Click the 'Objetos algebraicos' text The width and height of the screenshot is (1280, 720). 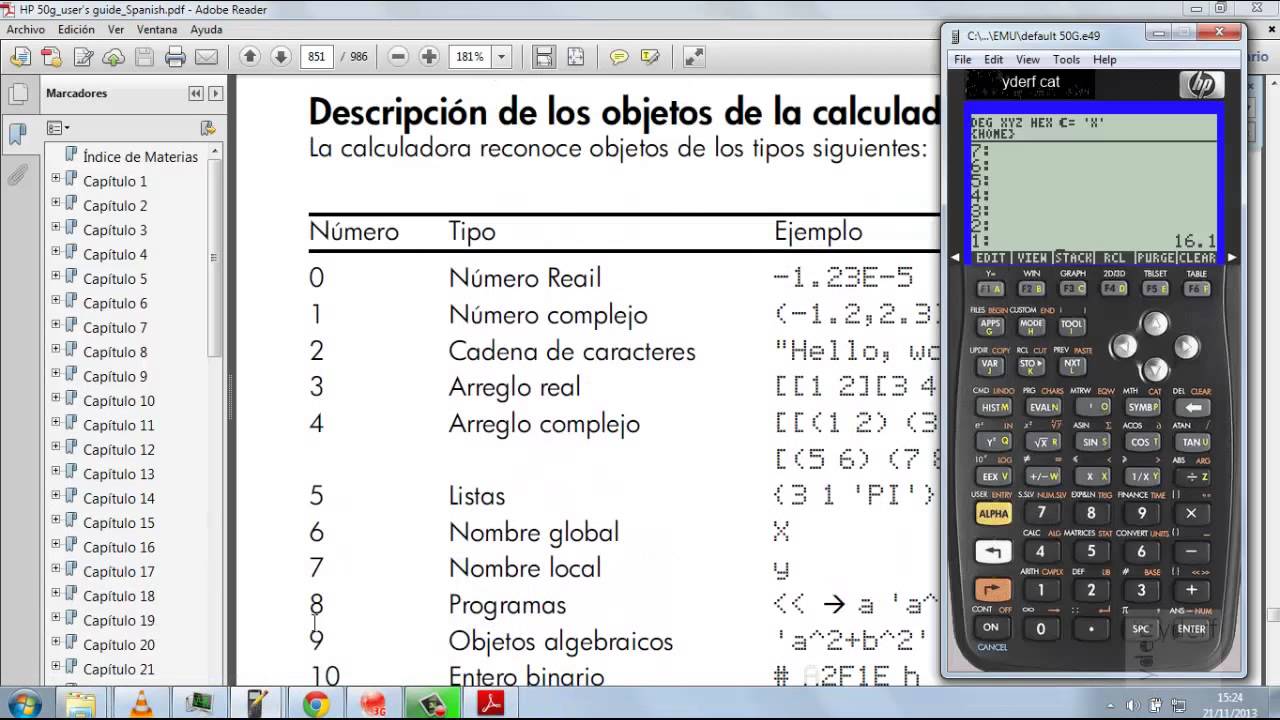point(560,641)
